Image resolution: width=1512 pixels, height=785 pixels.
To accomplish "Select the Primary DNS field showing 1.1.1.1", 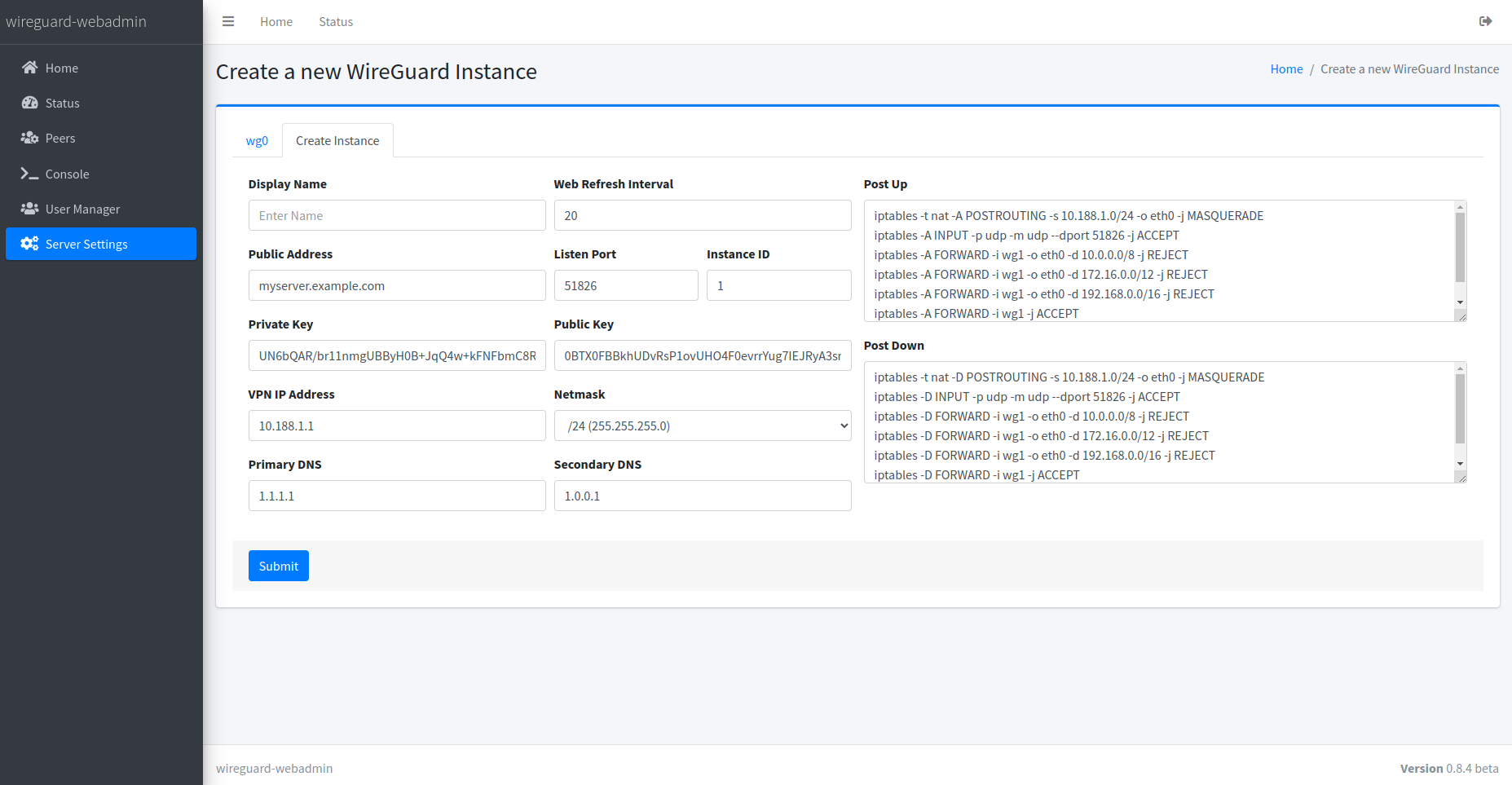I will coord(397,496).
